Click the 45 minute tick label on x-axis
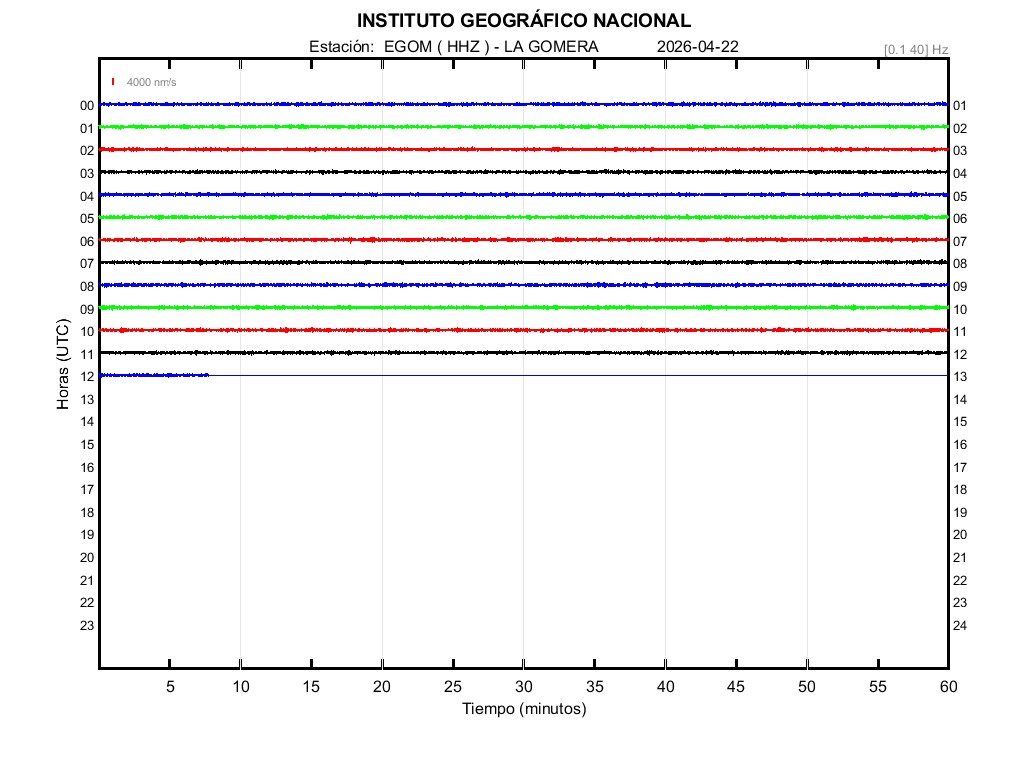This screenshot has width=1024, height=768. [735, 686]
